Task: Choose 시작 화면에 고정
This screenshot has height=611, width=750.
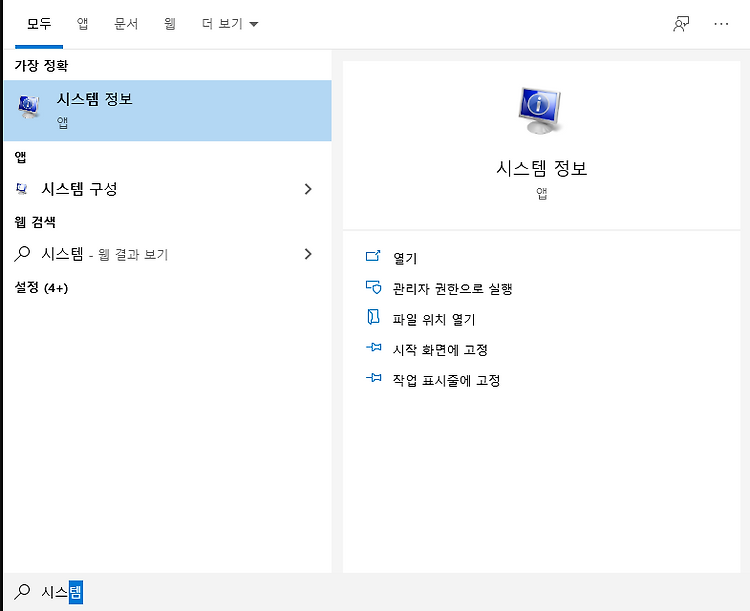Action: coord(440,350)
